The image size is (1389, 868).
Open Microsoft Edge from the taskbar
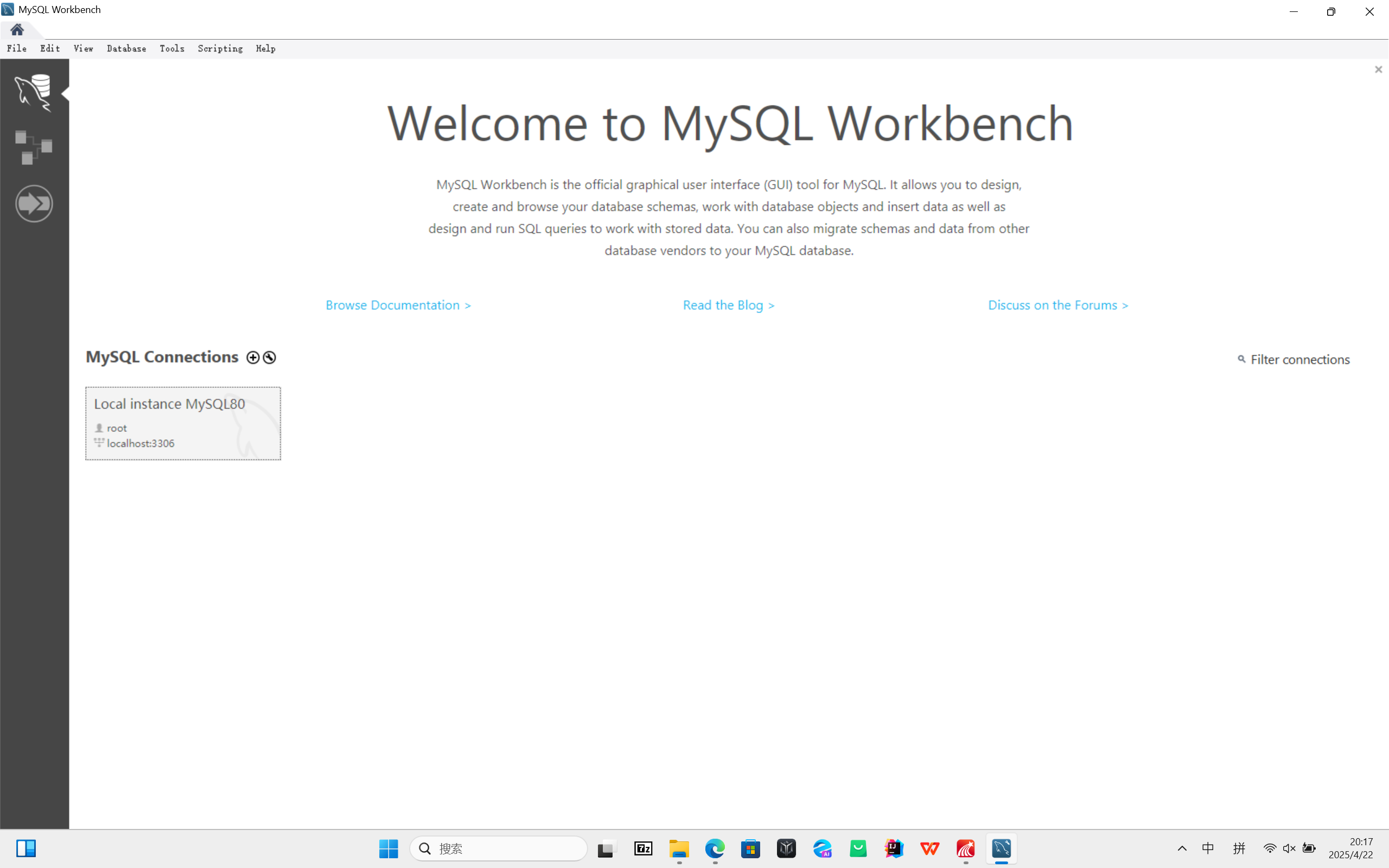pyautogui.click(x=715, y=848)
